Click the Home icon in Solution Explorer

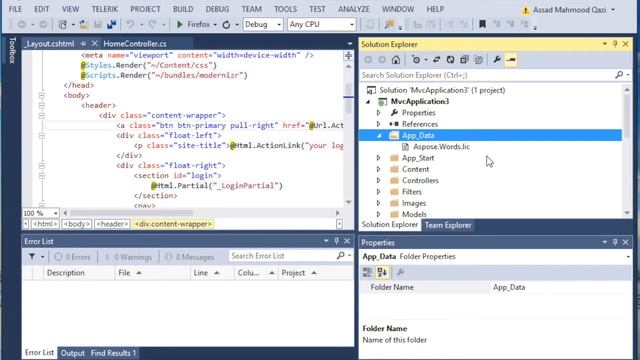(396, 60)
